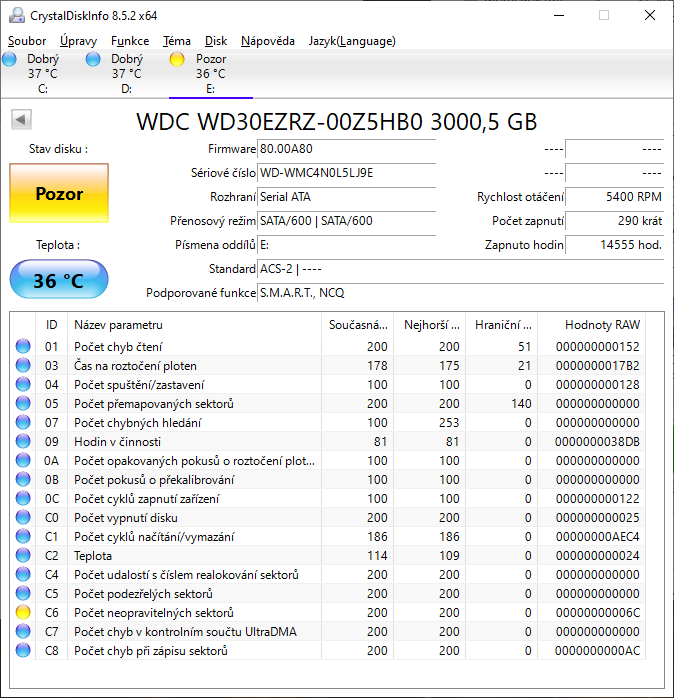Click RAW value 000000038DB
Image resolution: width=674 pixels, height=698 pixels.
[597, 442]
